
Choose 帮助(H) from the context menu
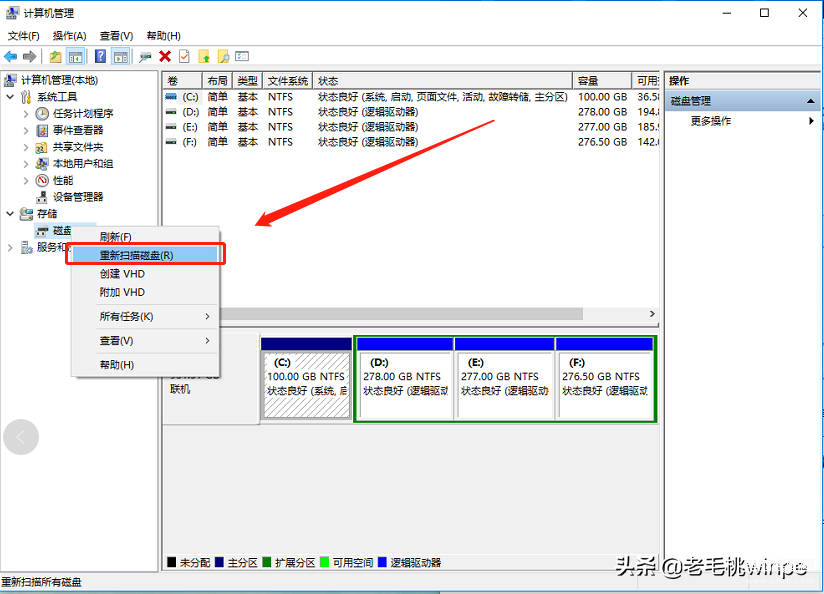coord(146,365)
